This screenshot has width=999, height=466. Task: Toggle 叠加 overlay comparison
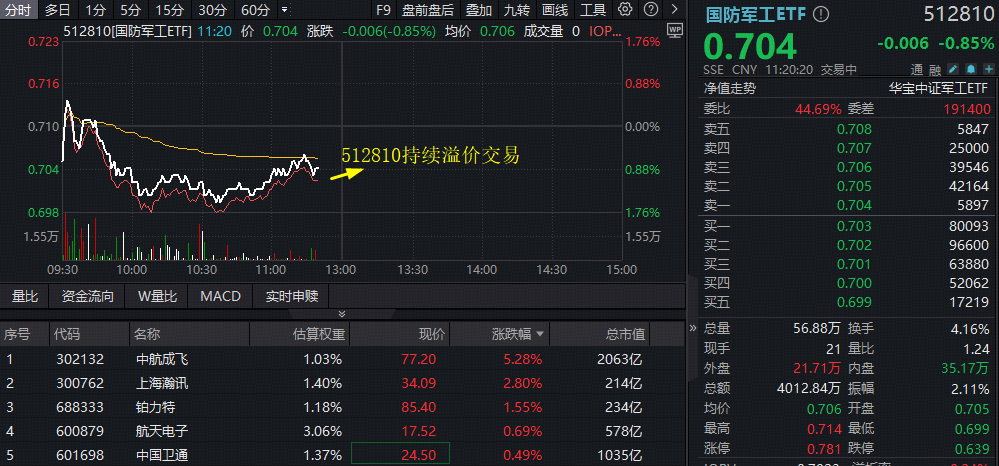click(479, 10)
